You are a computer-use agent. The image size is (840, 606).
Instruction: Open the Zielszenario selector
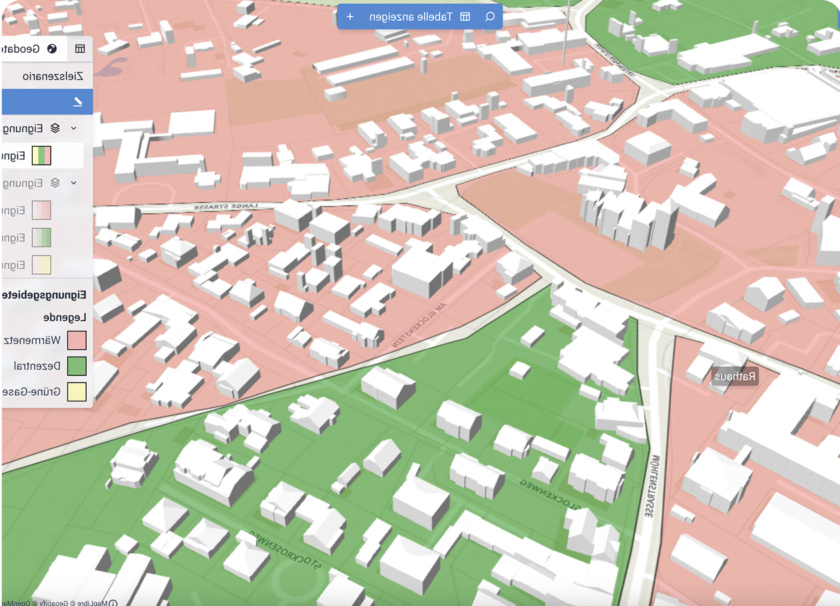45,75
